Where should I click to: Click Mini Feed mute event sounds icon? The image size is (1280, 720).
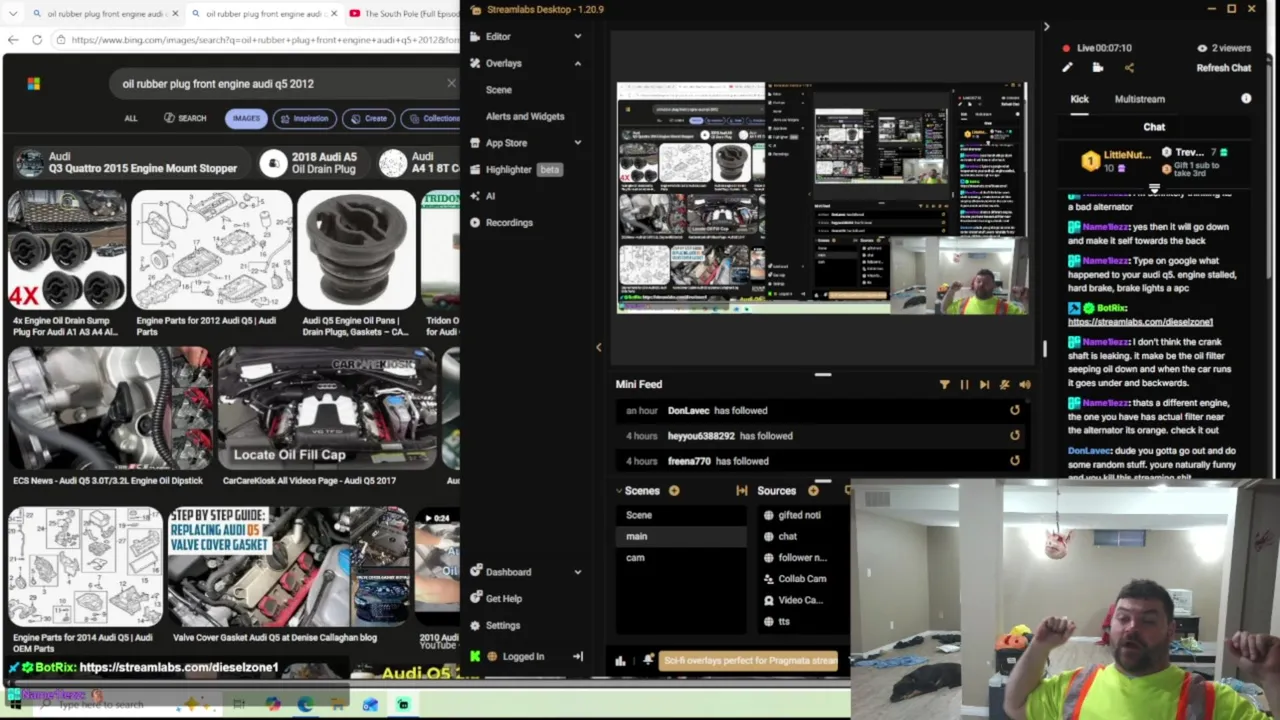pos(1005,384)
